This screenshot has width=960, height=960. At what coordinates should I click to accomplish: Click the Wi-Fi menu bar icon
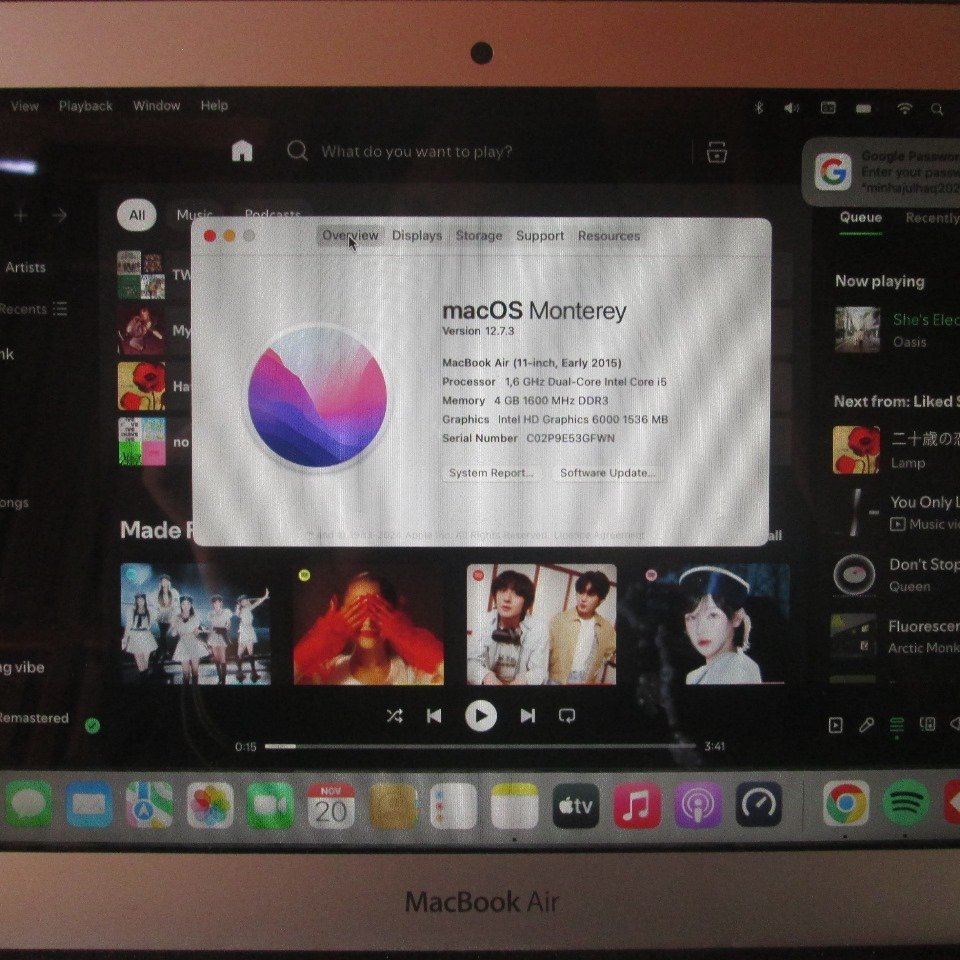[x=904, y=108]
